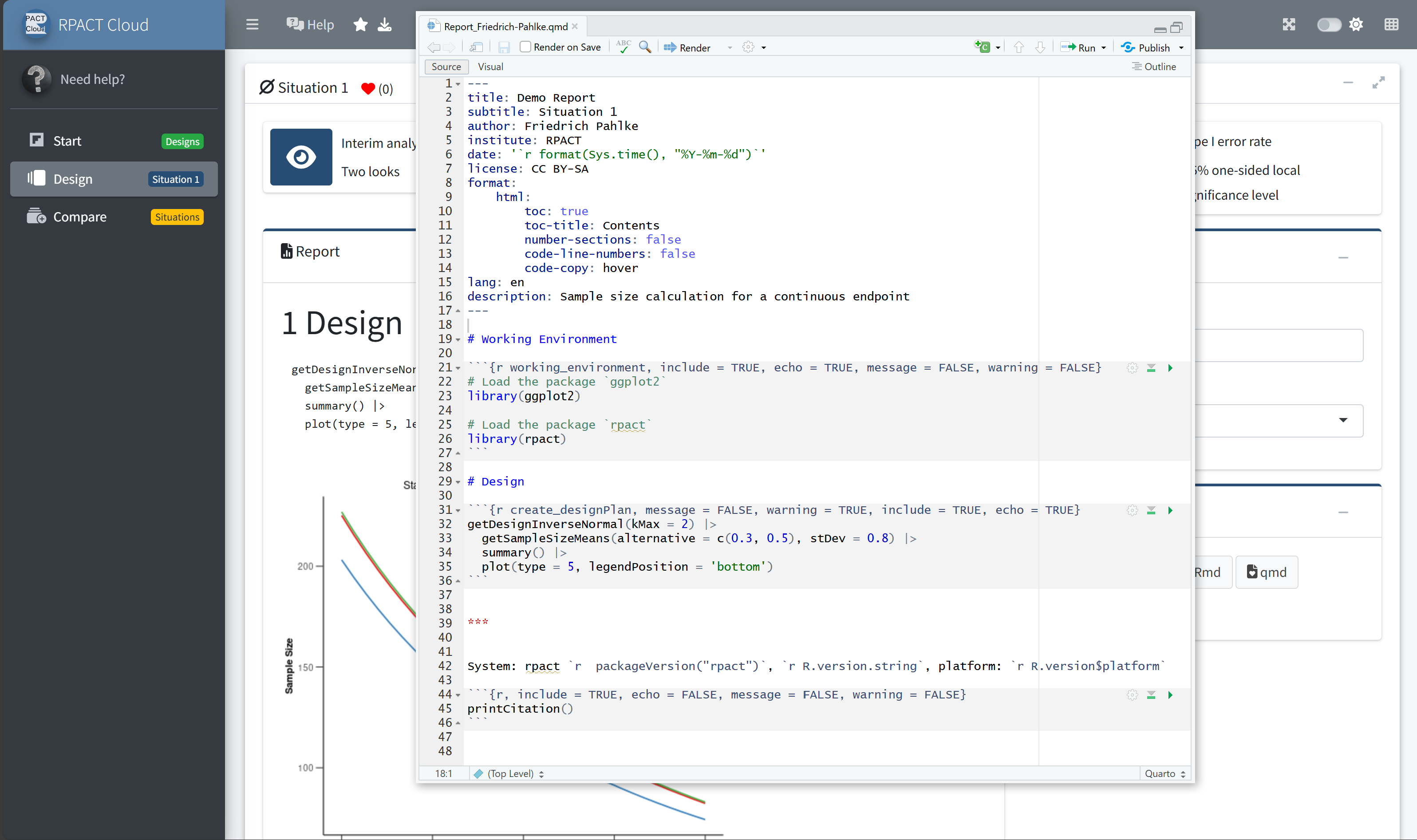Viewport: 1417px width, 840px height.
Task: Run the working_environment chunk with green play arrow
Action: 1170,368
